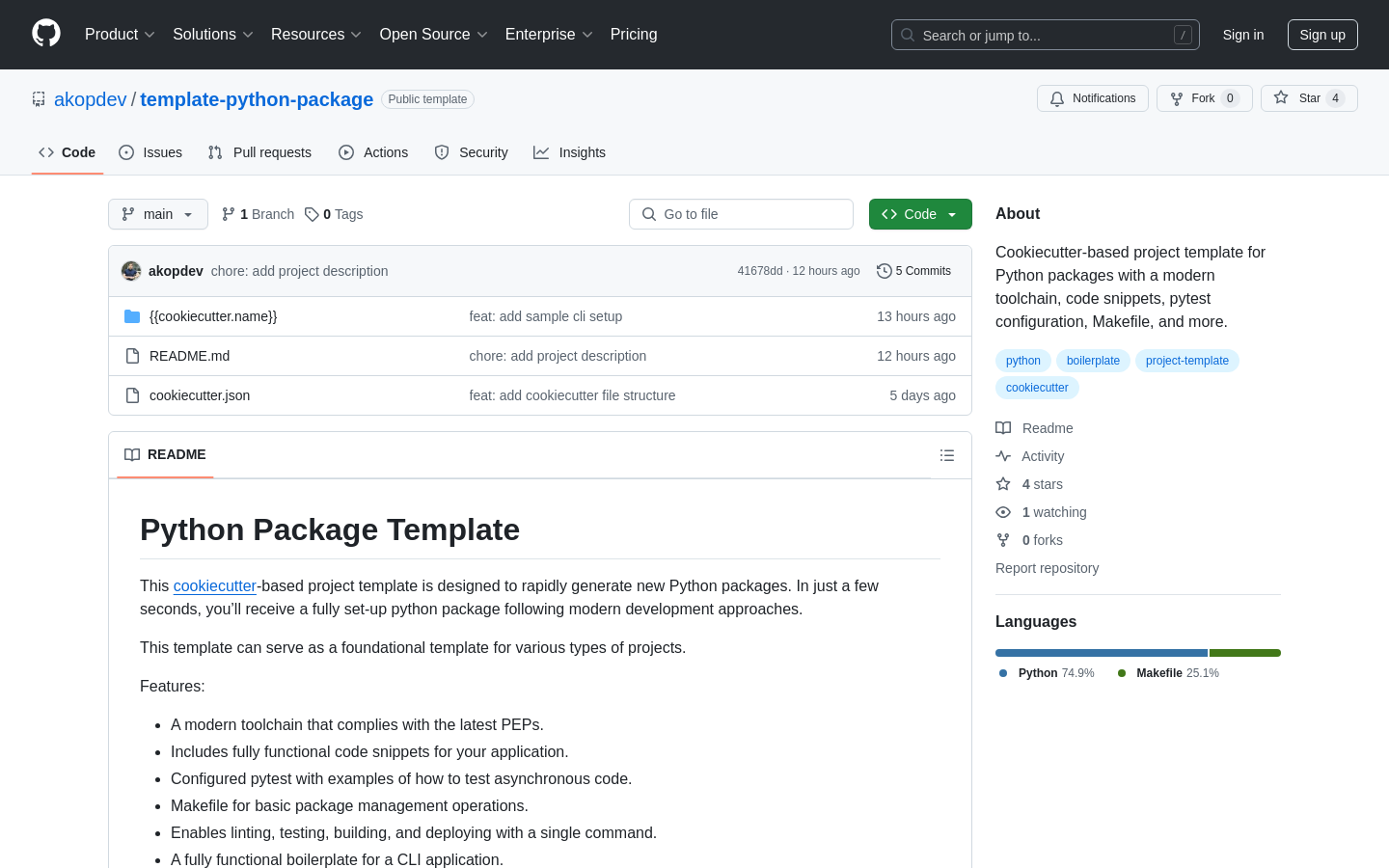Open the akopdev owner link
Screen dimensions: 1389x868
pos(91,99)
